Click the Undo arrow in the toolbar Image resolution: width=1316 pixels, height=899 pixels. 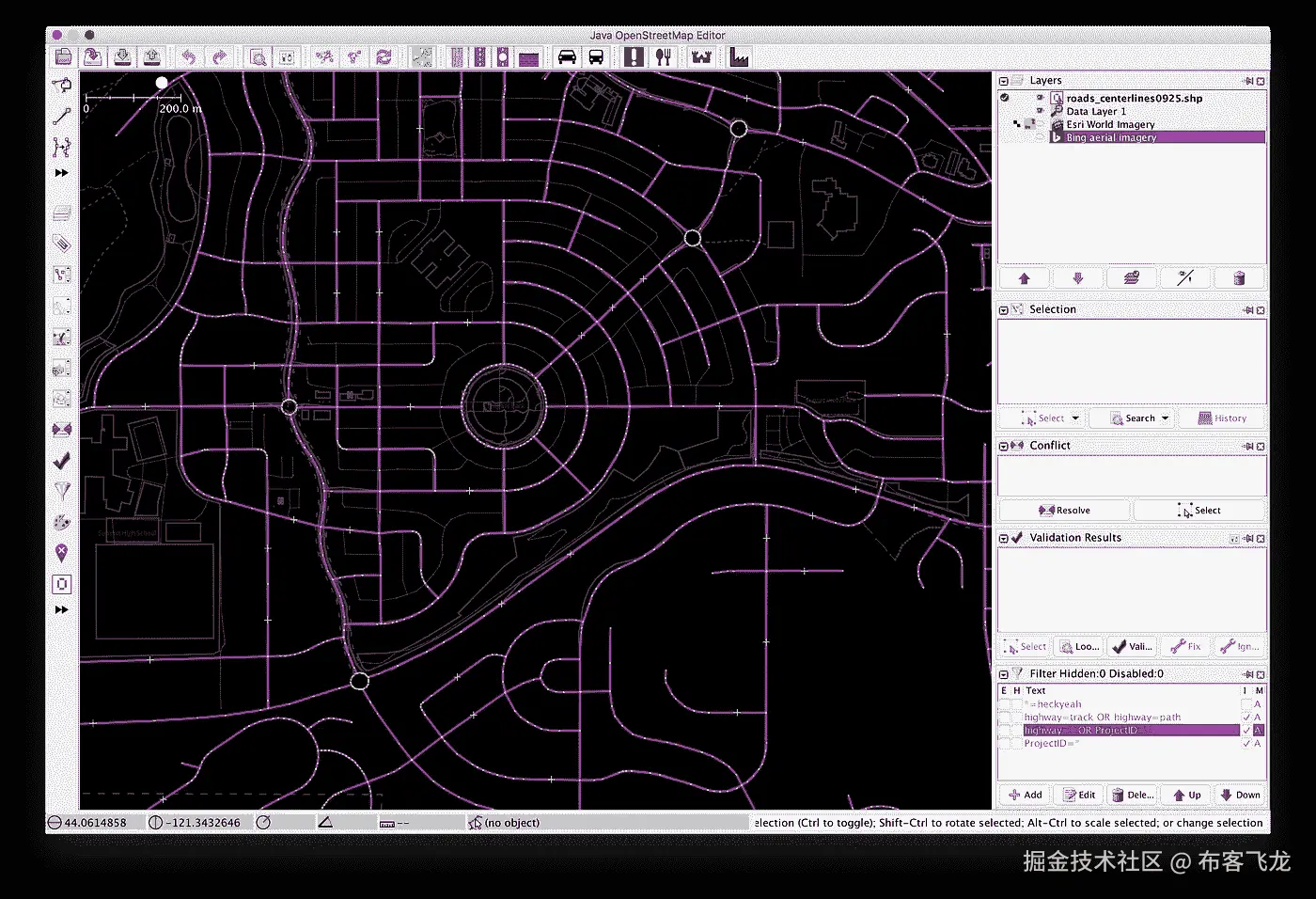pos(188,57)
